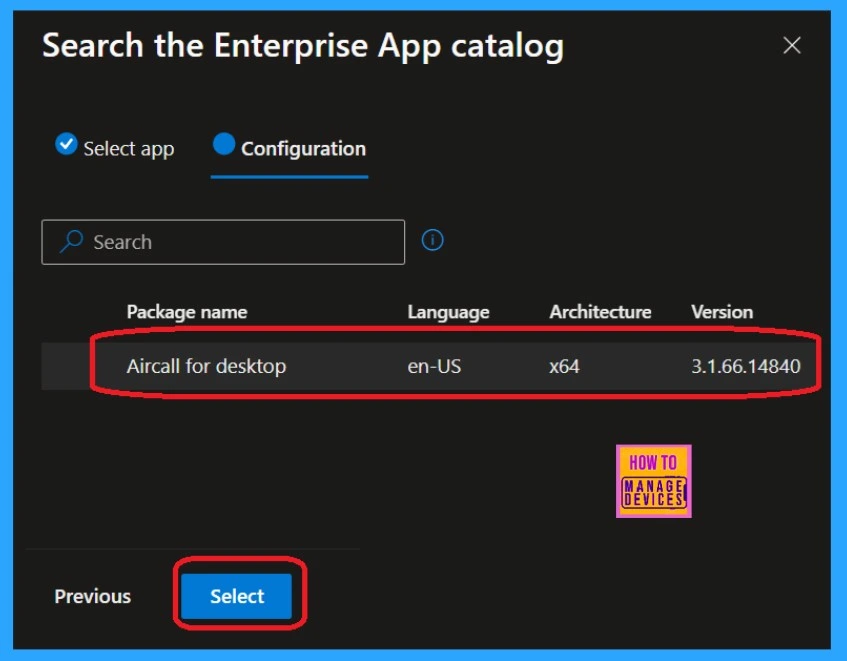
Task: Click the blue Configuration step indicator
Action: [224, 144]
